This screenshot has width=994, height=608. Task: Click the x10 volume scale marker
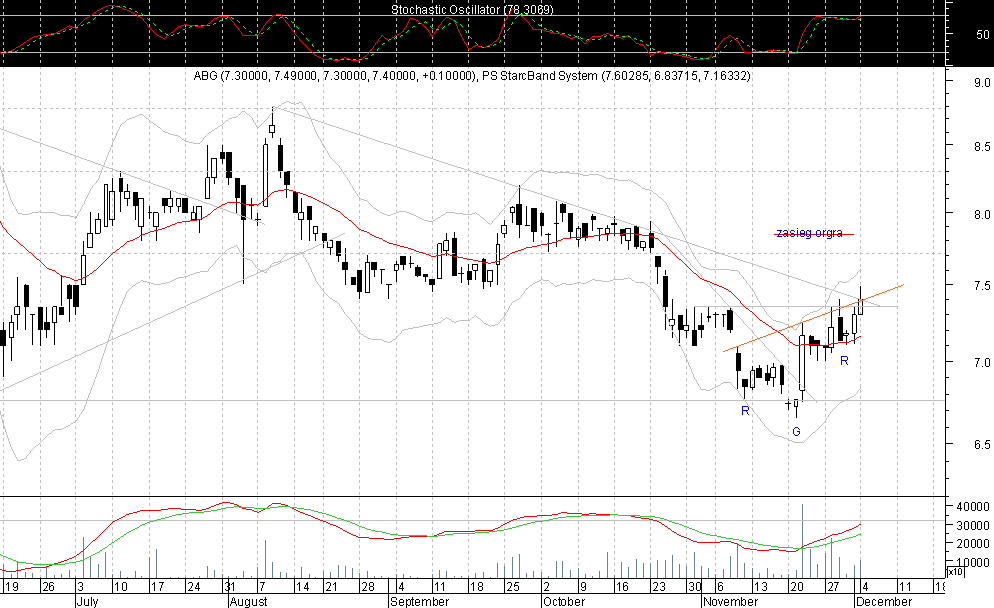[955, 572]
